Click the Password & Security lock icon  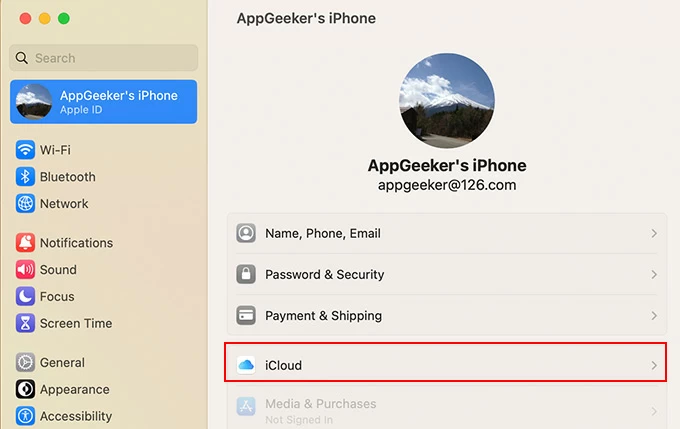click(x=246, y=274)
